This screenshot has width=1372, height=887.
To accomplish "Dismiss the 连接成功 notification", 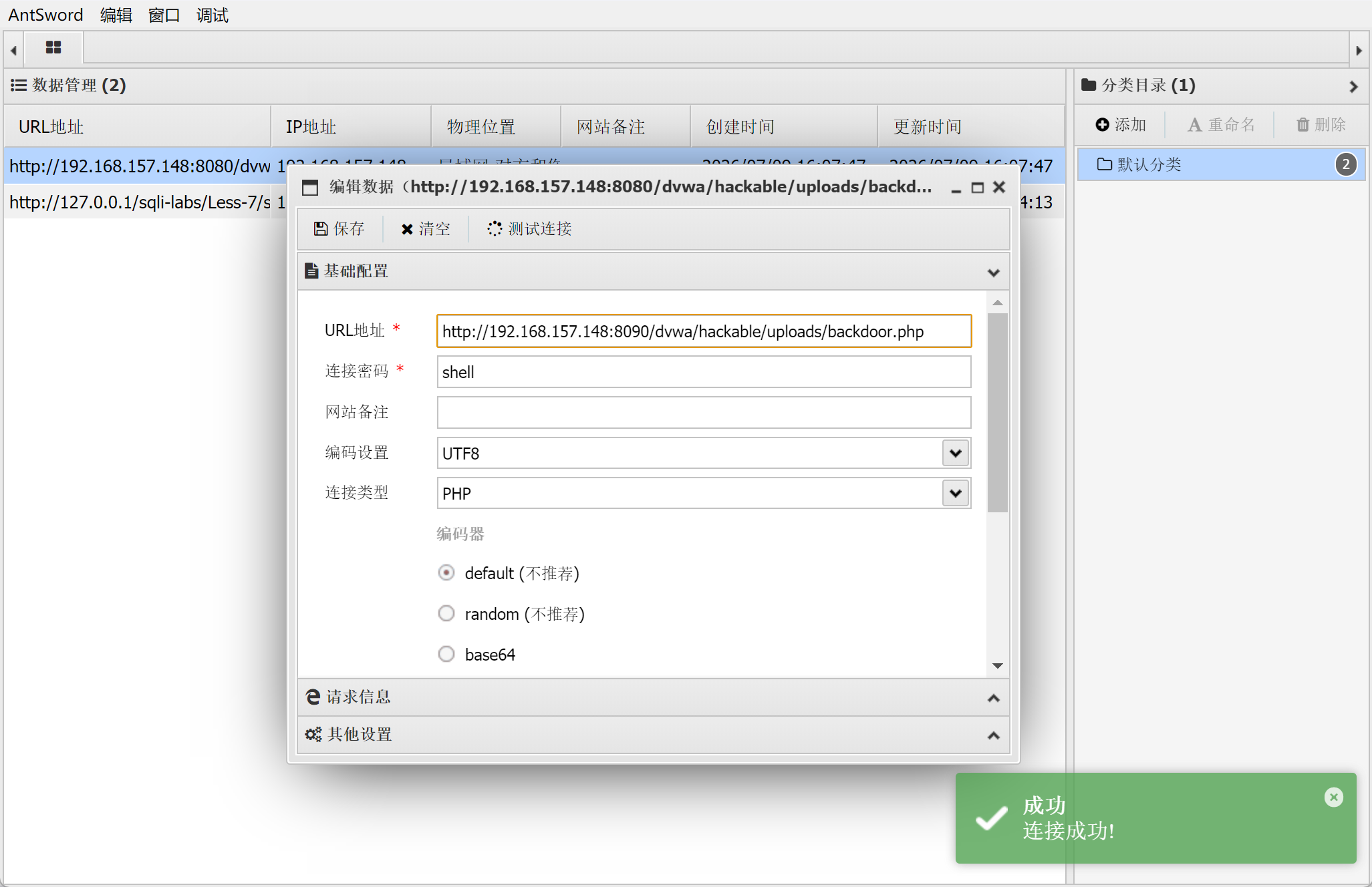I will pos(1334,797).
